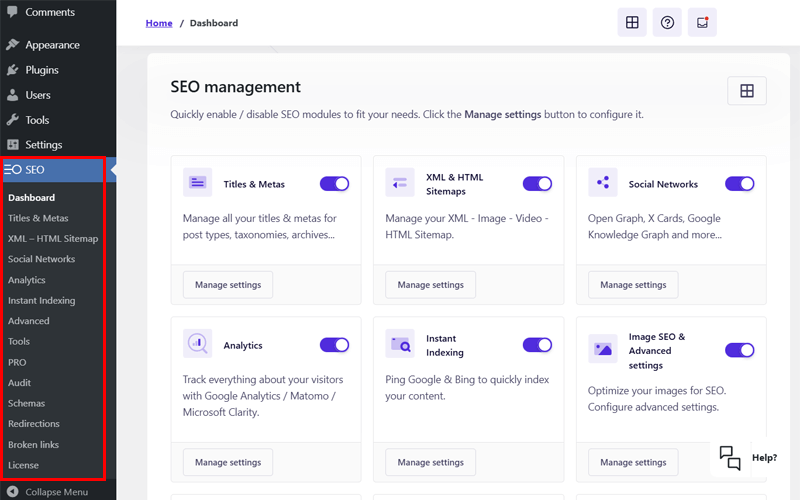Open Analytics in the SEO submenu
Viewport: 800px width, 500px height.
click(x=27, y=280)
